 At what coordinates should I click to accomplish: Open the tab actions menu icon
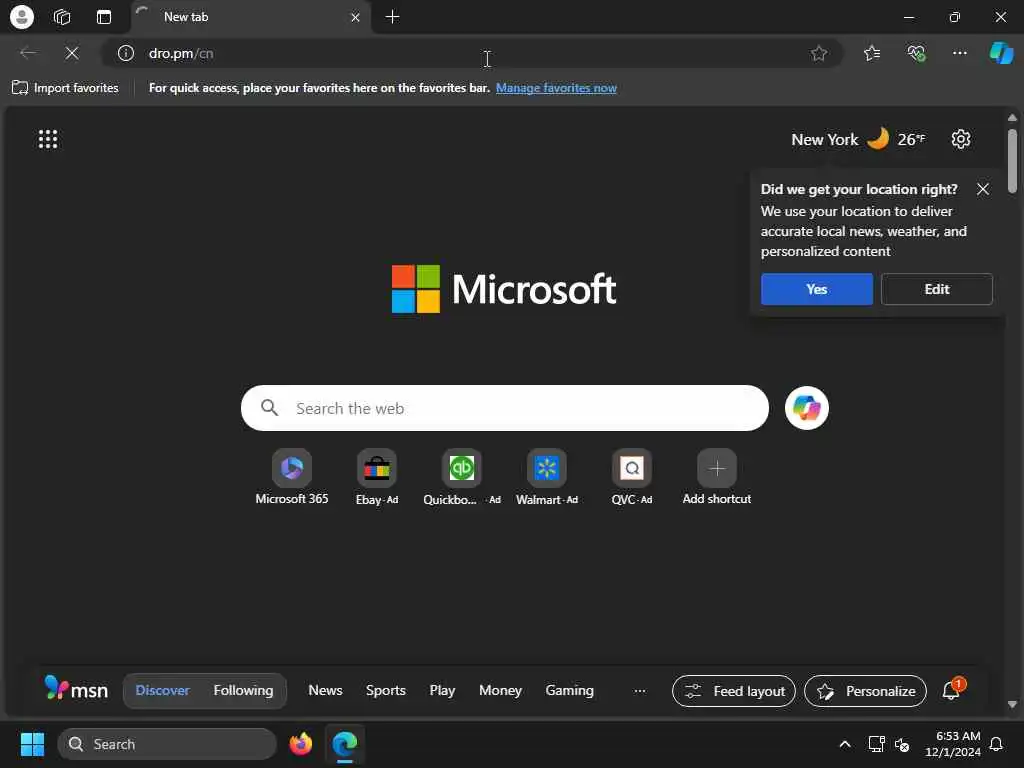click(x=104, y=17)
